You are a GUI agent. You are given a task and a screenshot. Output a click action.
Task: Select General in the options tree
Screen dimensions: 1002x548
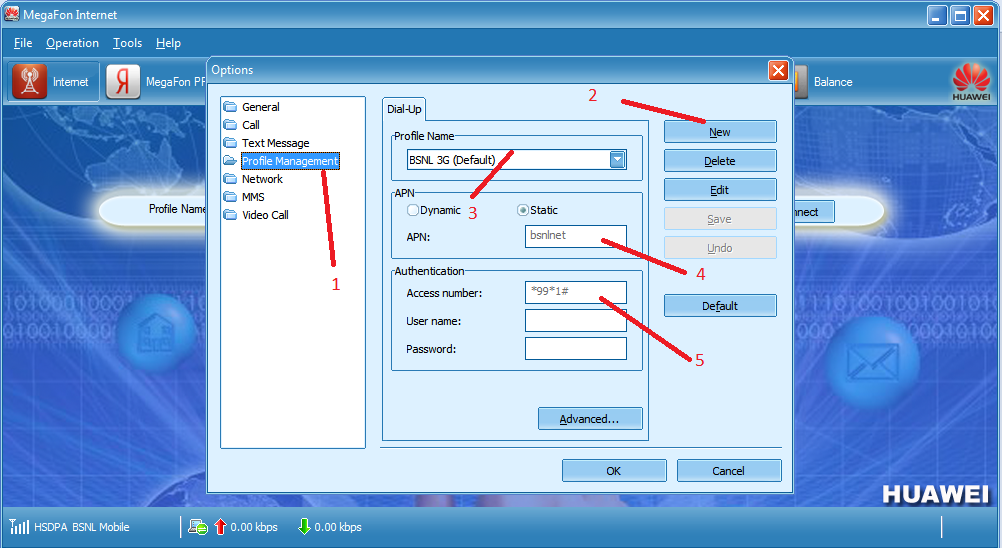[x=261, y=107]
